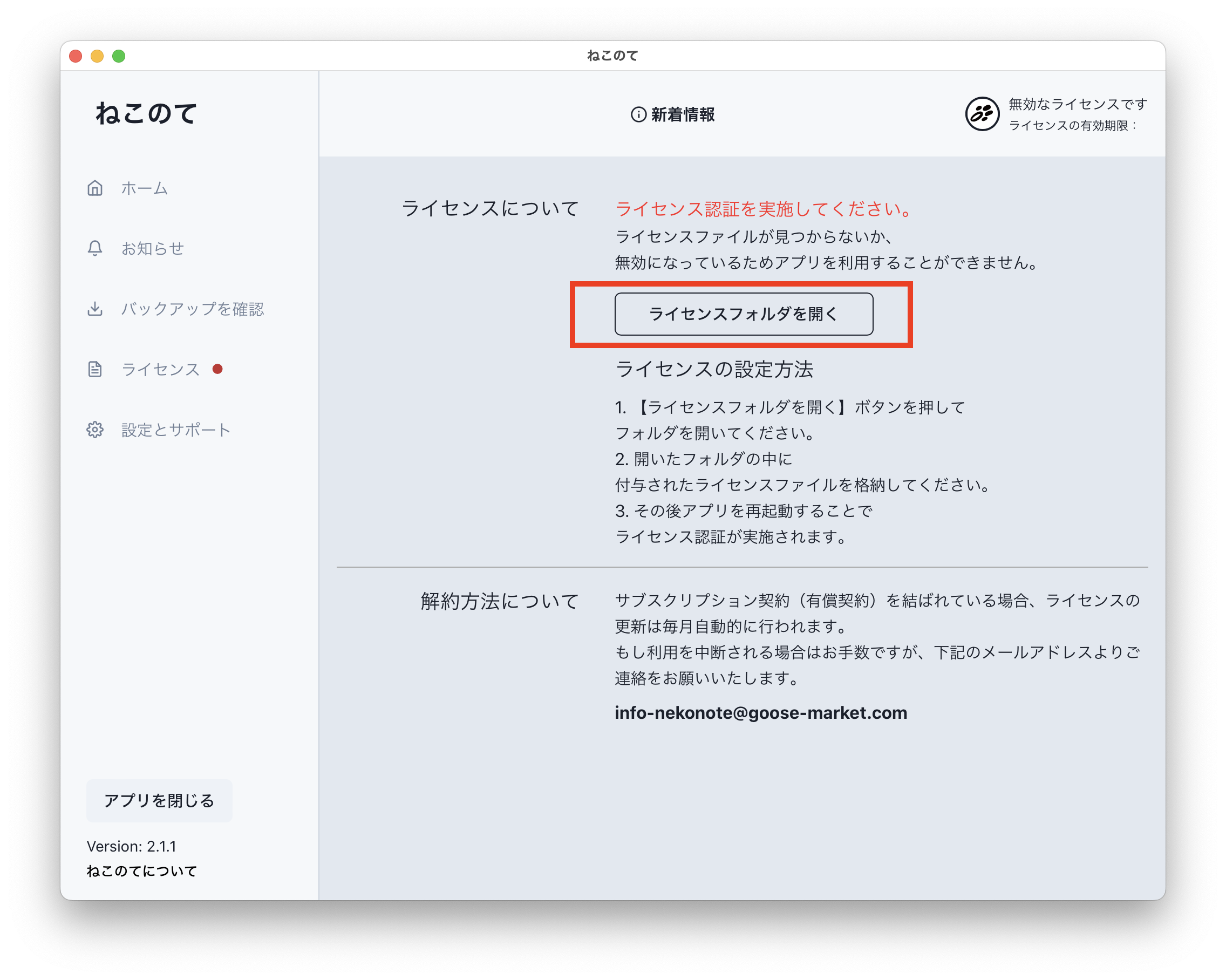Click the document icon for ライセンス
The height and width of the screenshot is (980, 1226).
(95, 369)
